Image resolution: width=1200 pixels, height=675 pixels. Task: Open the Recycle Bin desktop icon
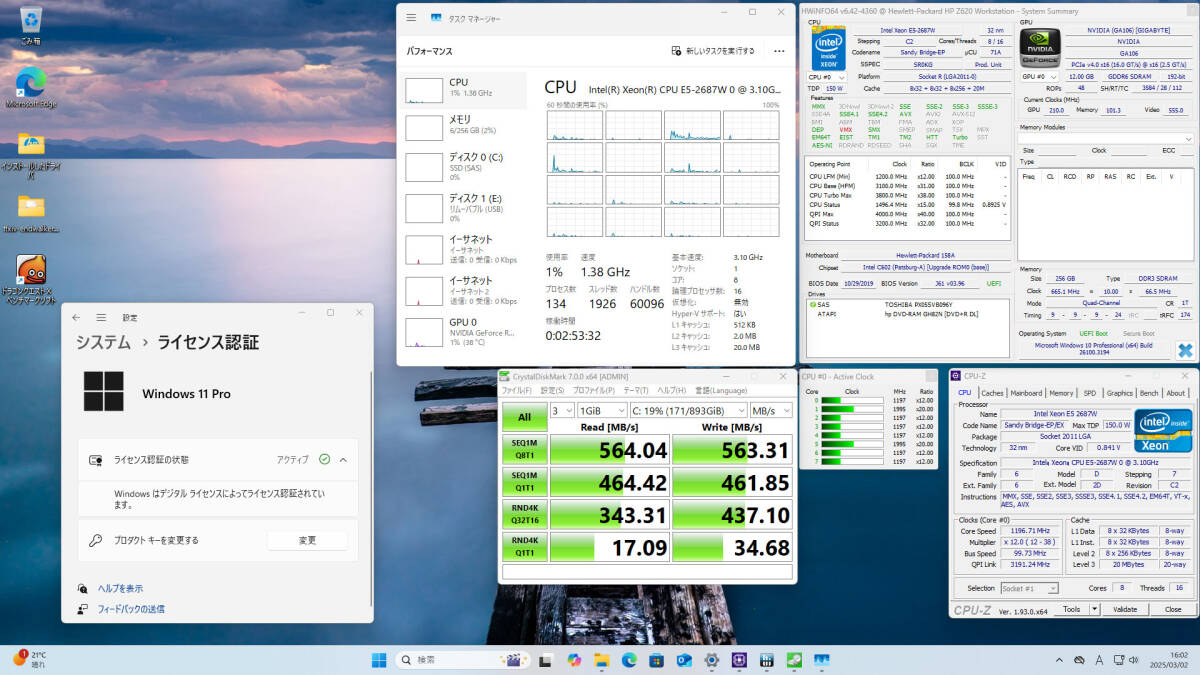(x=30, y=24)
